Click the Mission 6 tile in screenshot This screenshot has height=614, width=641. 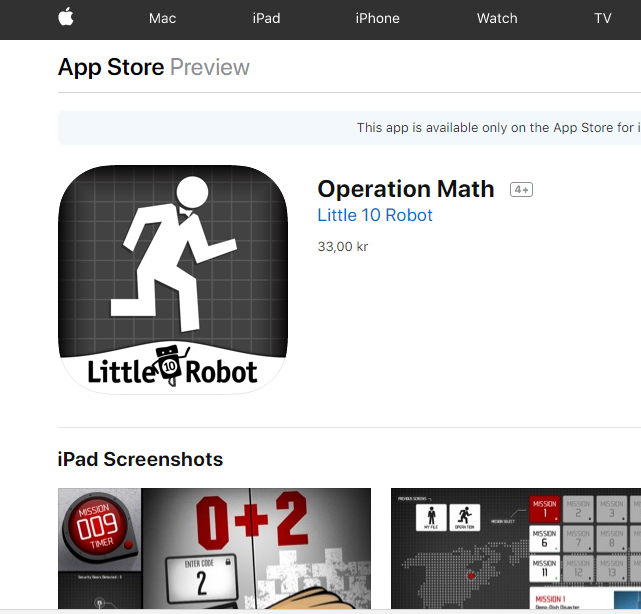(545, 539)
